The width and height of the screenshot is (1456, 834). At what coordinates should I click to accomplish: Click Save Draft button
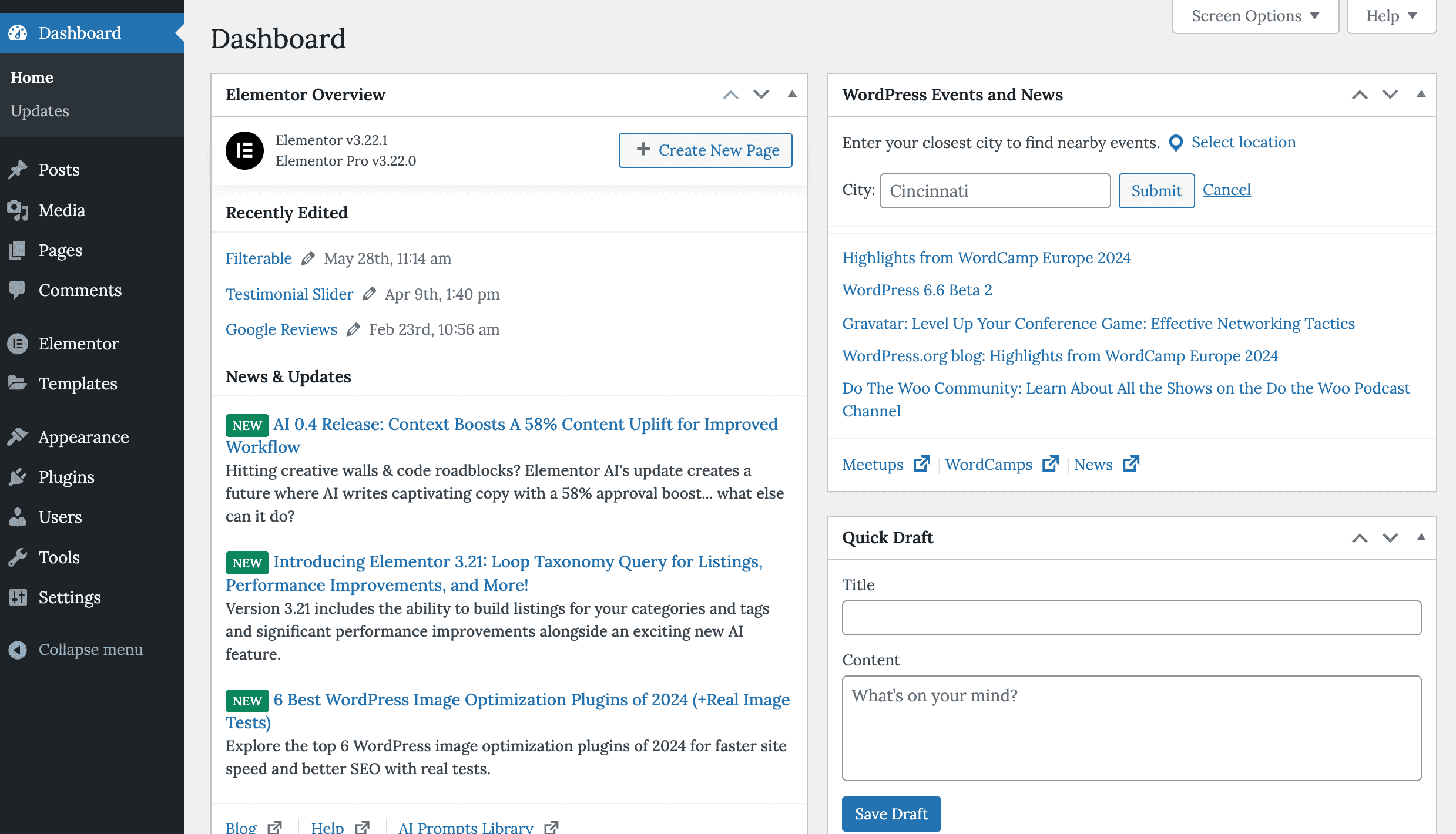click(891, 814)
